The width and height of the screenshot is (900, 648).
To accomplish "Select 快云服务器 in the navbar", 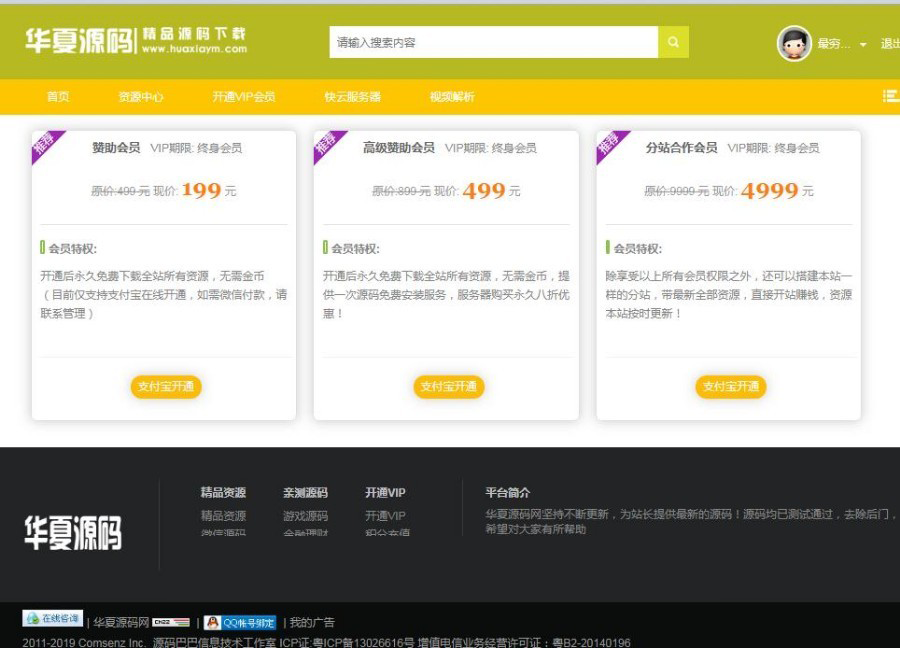I will (x=352, y=97).
